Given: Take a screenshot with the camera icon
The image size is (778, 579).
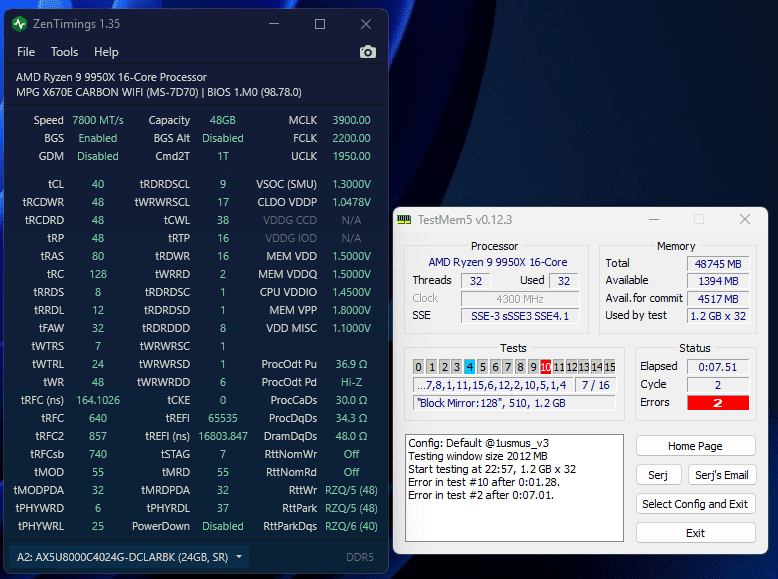Looking at the screenshot, I should tap(368, 52).
